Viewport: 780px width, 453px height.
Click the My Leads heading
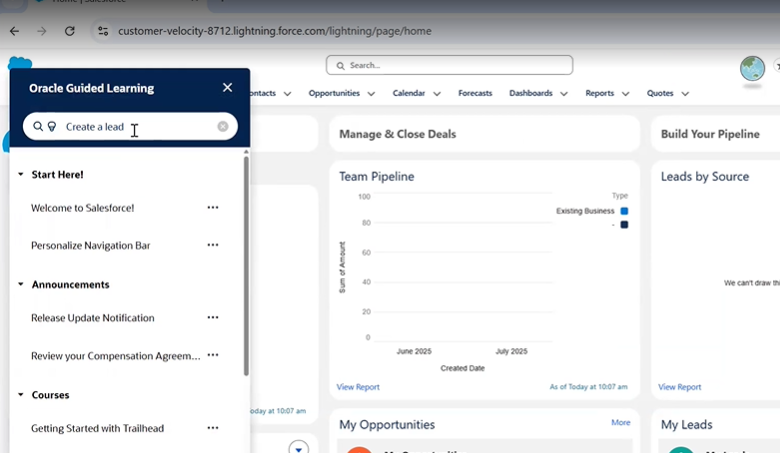tap(686, 425)
